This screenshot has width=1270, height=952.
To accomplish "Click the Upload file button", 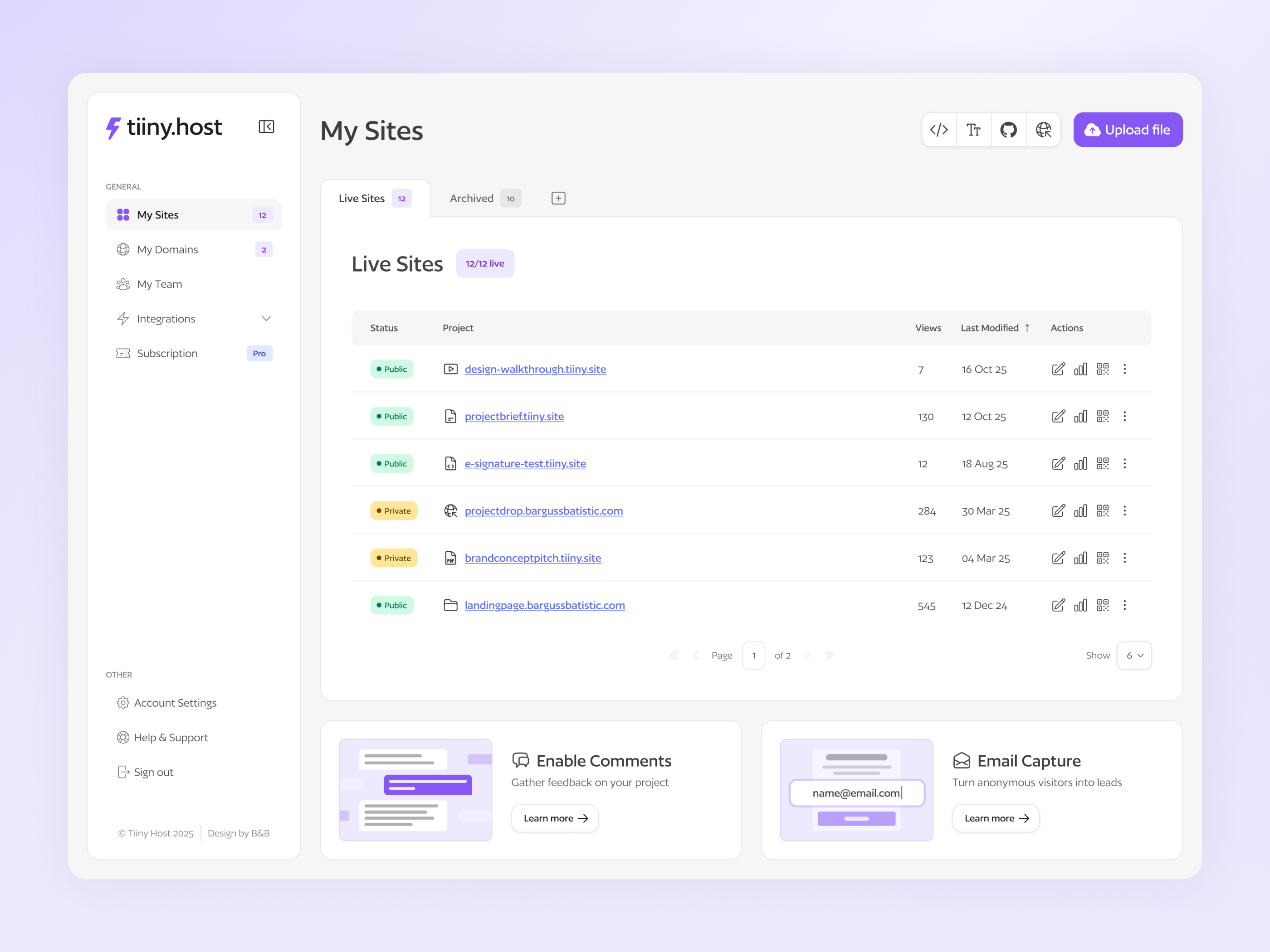I will coord(1127,130).
